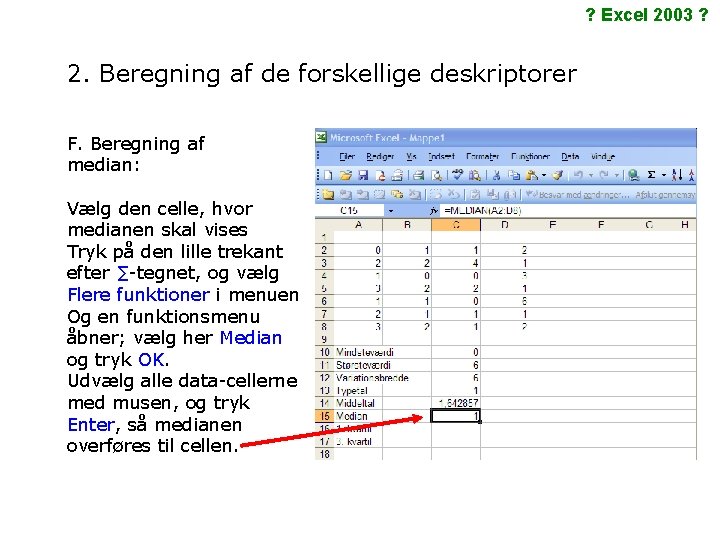
Task: Run the ABC spelling check icon
Action: click(x=457, y=174)
